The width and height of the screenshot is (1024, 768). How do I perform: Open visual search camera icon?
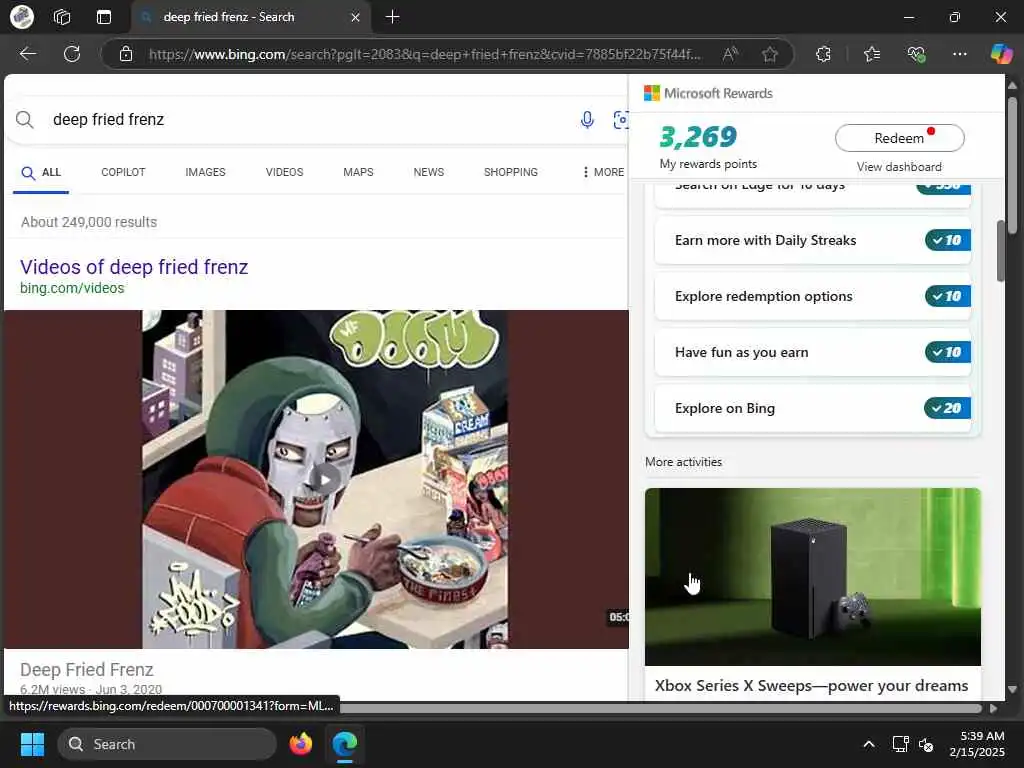click(x=620, y=120)
